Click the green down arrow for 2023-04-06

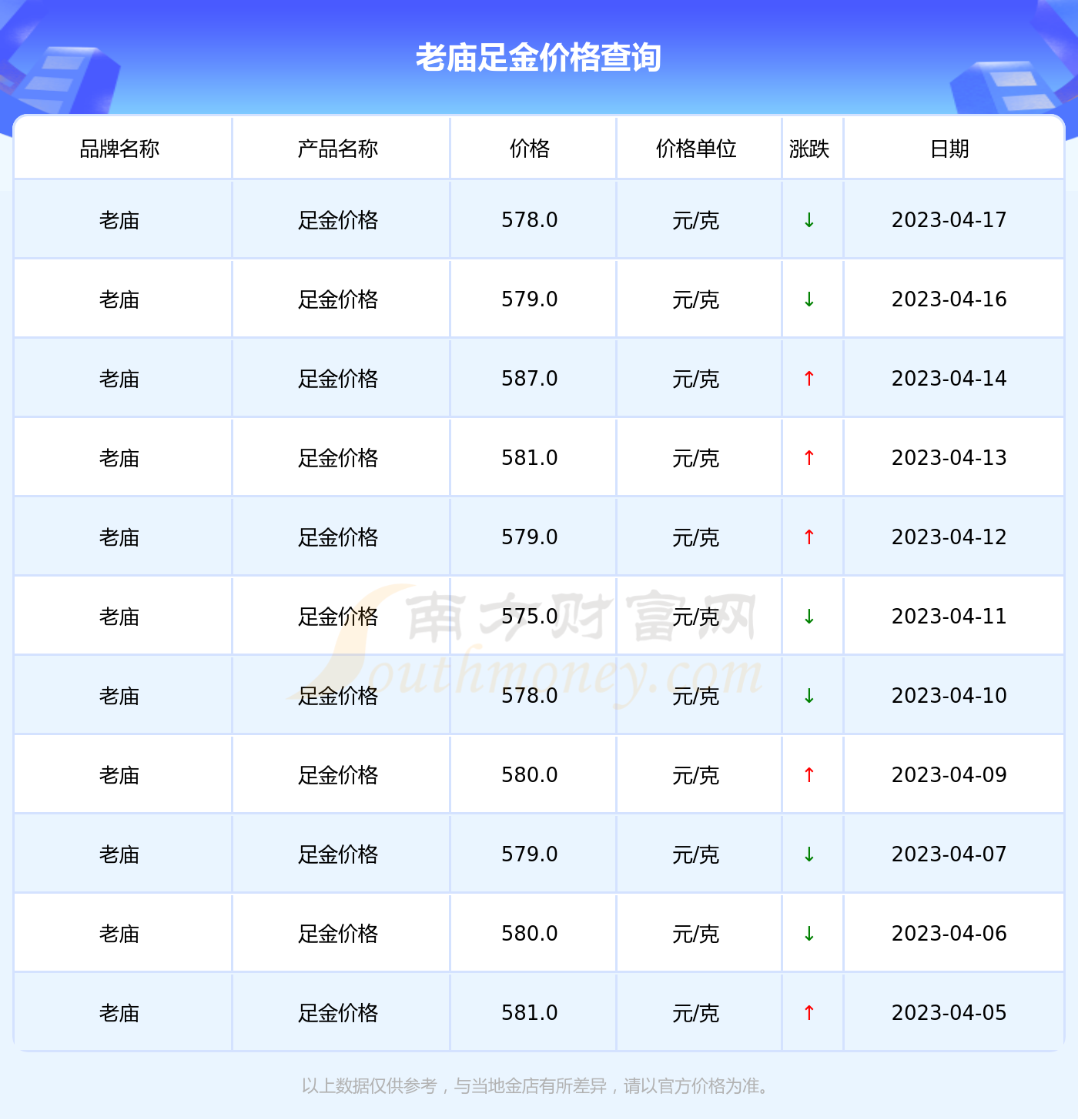(809, 934)
